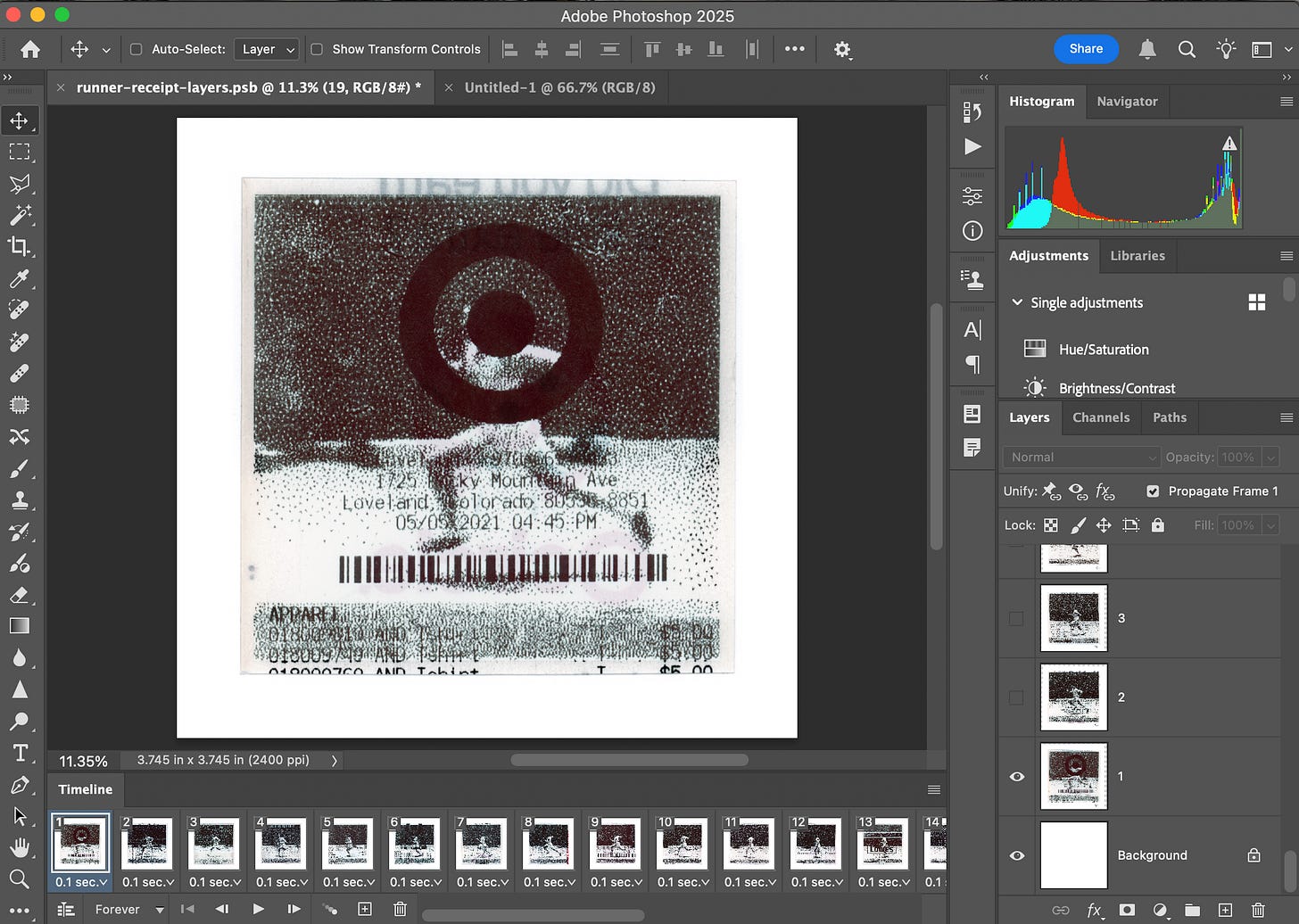This screenshot has width=1299, height=924.
Task: Select the Clone Stamp tool
Action: tap(20, 499)
